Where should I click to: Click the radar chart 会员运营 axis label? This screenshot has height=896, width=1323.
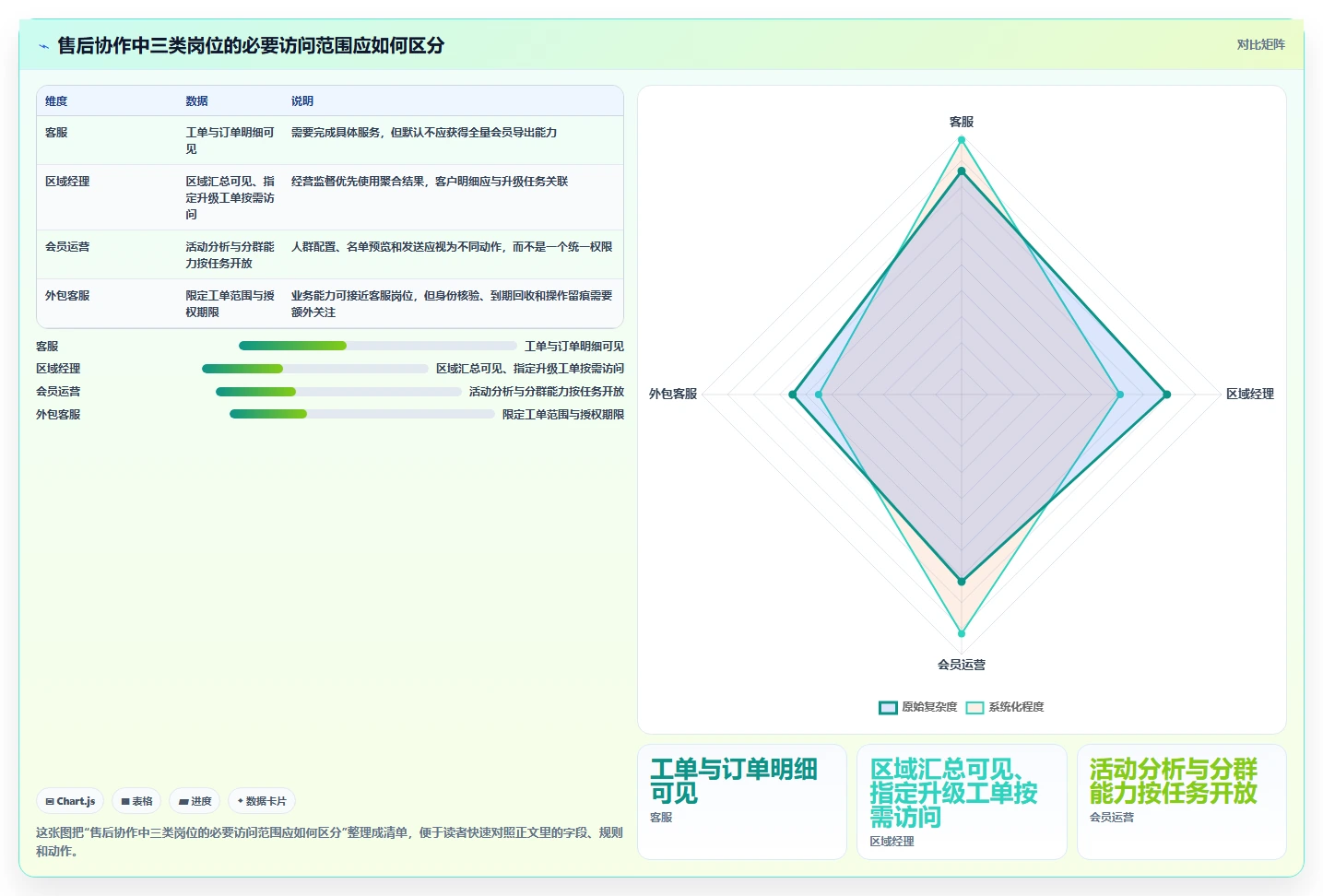point(962,665)
